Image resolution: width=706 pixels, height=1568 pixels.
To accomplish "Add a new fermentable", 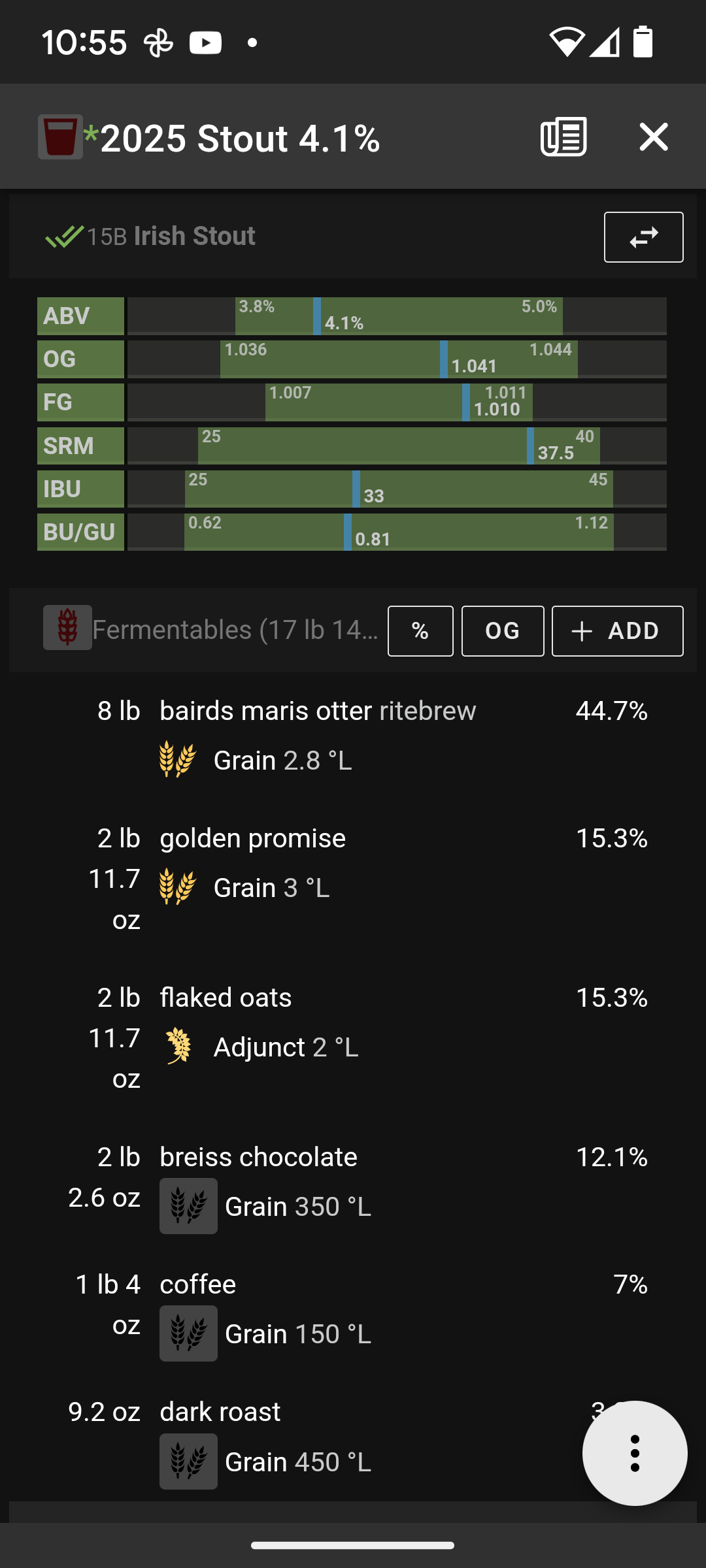I will [618, 631].
